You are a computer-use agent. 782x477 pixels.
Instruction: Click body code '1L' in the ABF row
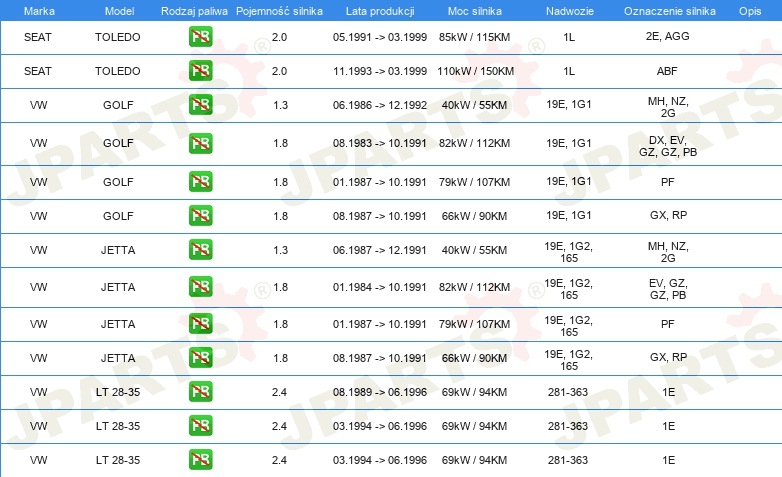pos(569,71)
